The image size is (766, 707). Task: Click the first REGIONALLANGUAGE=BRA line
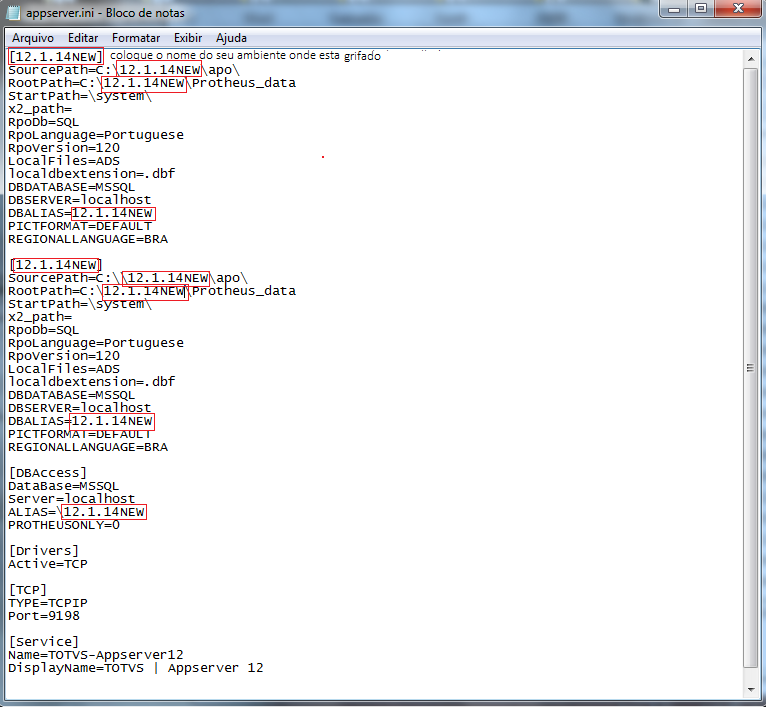click(88, 239)
